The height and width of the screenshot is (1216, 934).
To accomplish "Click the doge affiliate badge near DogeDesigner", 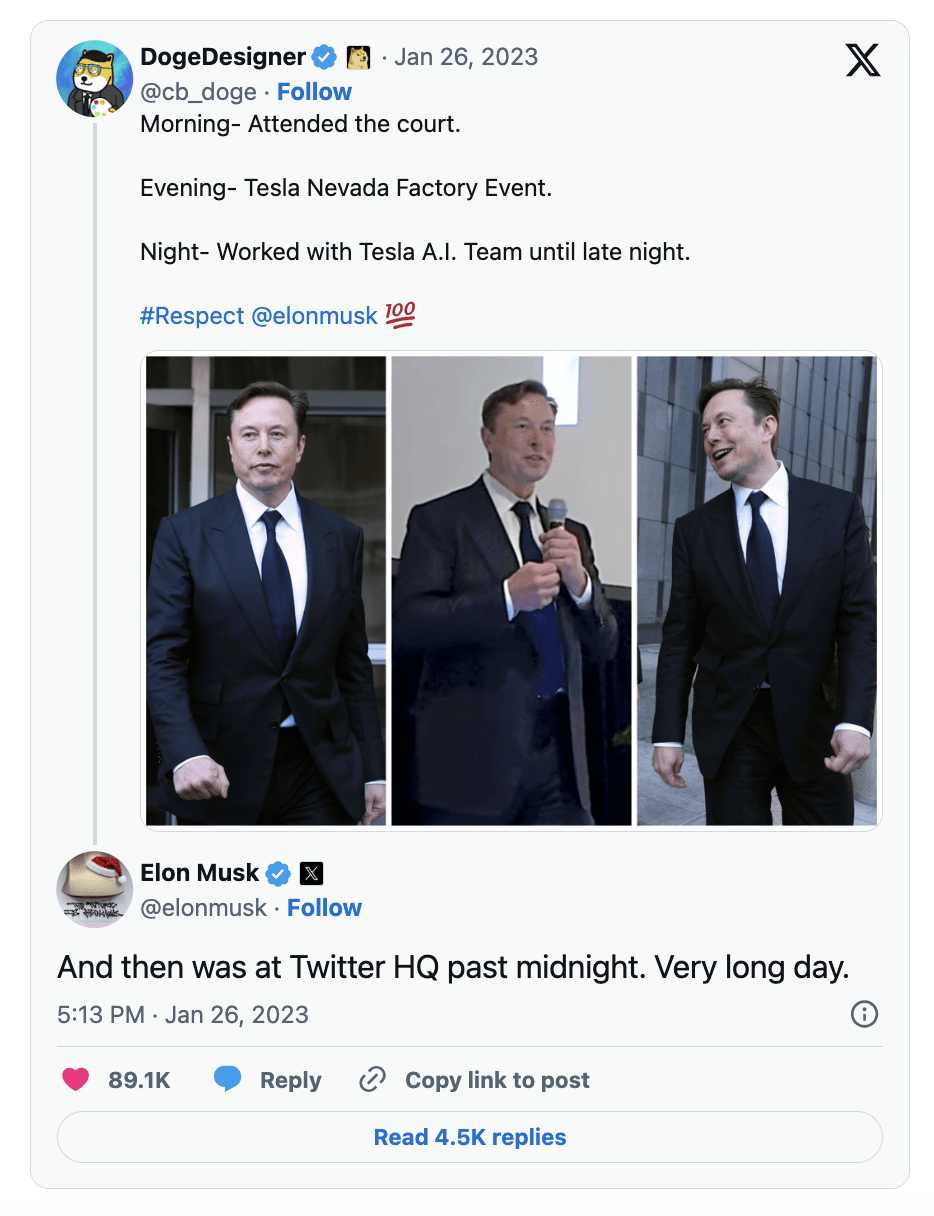I will pyautogui.click(x=358, y=57).
